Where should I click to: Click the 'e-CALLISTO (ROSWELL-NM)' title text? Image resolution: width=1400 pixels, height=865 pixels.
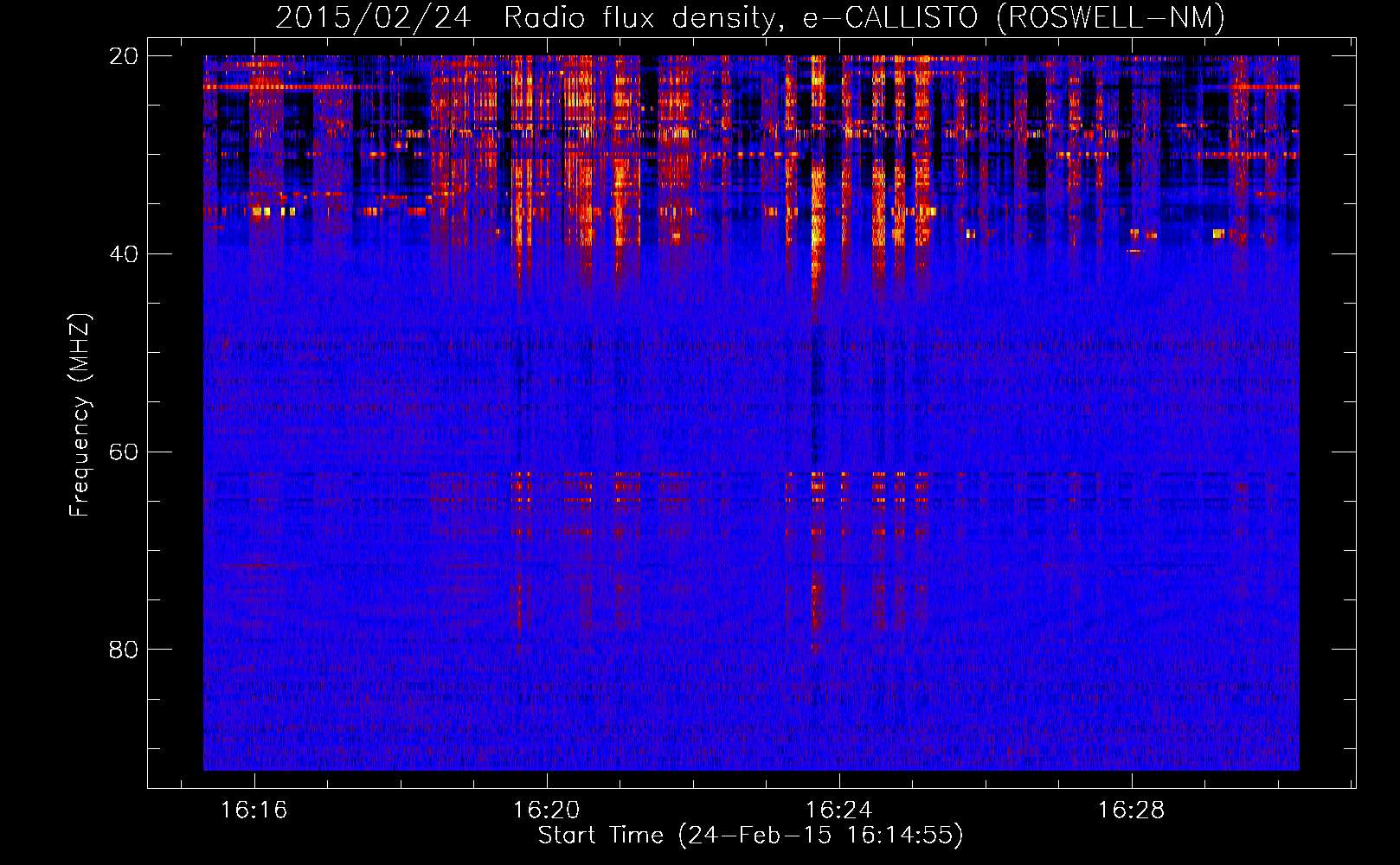click(x=1014, y=17)
